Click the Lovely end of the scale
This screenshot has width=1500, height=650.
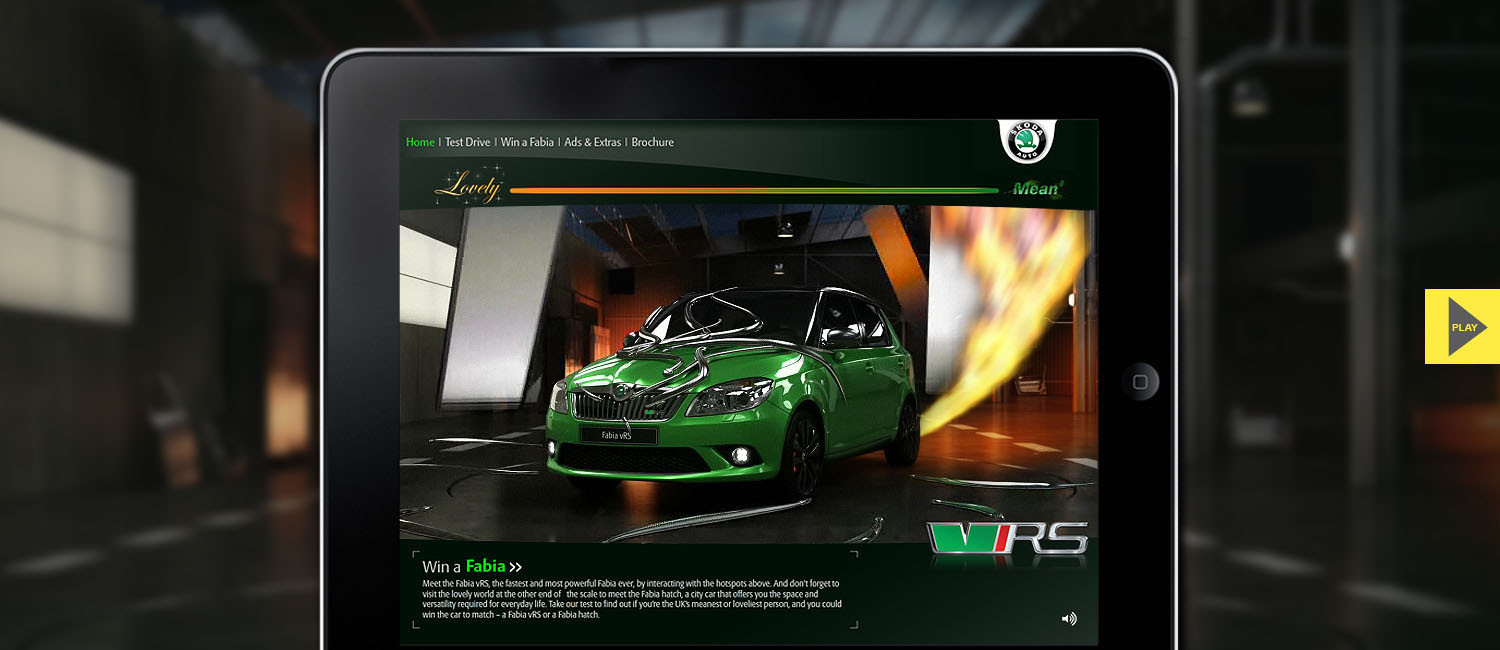(x=470, y=185)
